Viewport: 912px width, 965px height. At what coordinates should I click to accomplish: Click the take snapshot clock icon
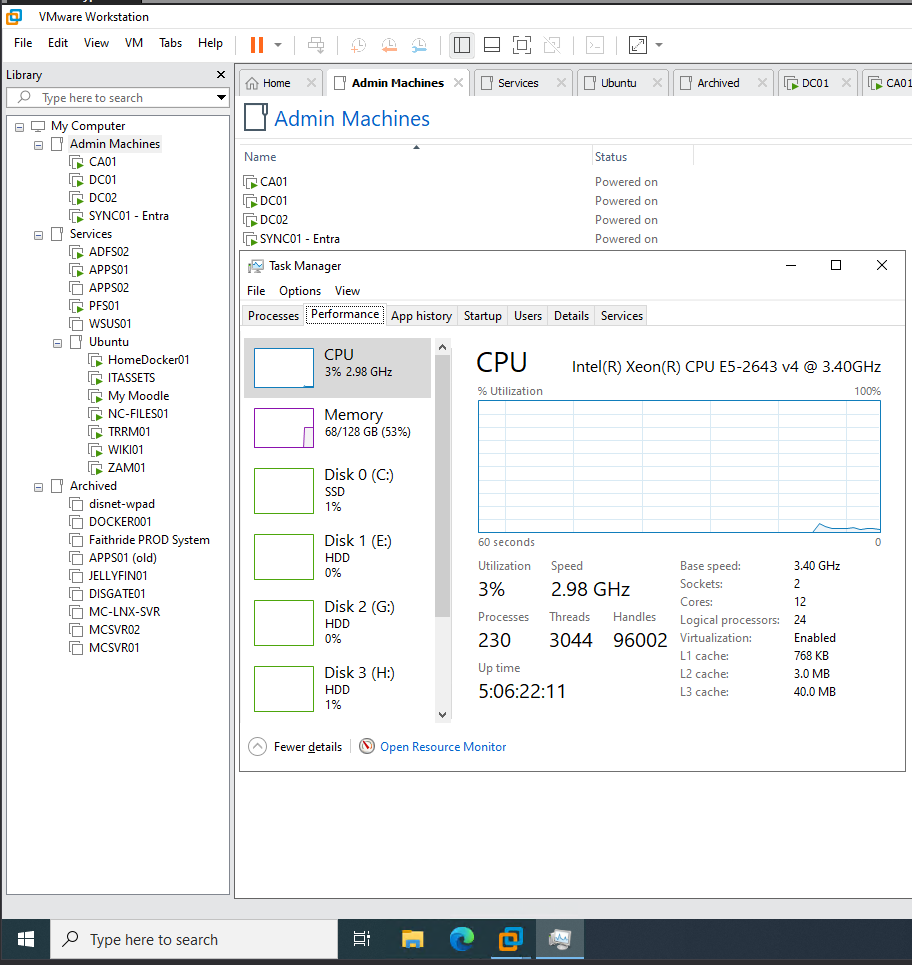(358, 44)
